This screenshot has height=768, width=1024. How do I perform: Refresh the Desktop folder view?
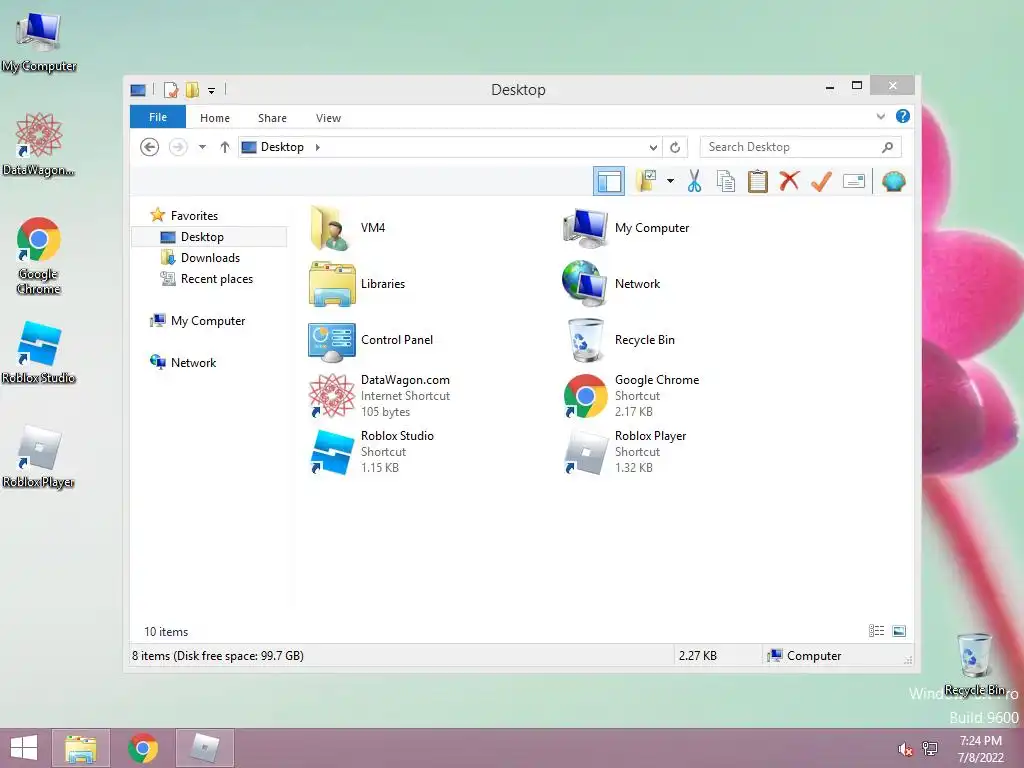point(675,147)
